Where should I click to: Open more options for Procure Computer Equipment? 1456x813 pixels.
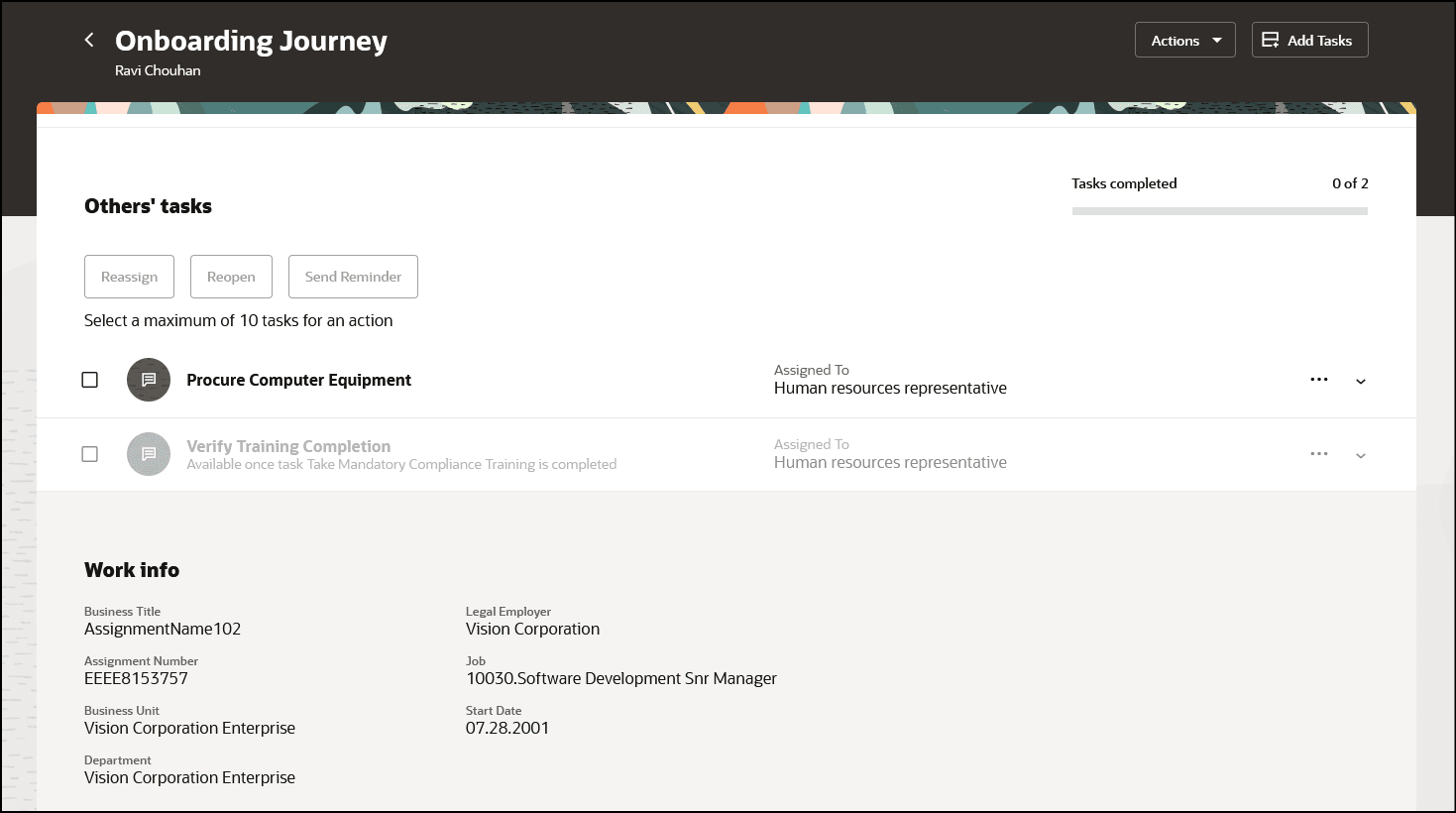[x=1319, y=380]
